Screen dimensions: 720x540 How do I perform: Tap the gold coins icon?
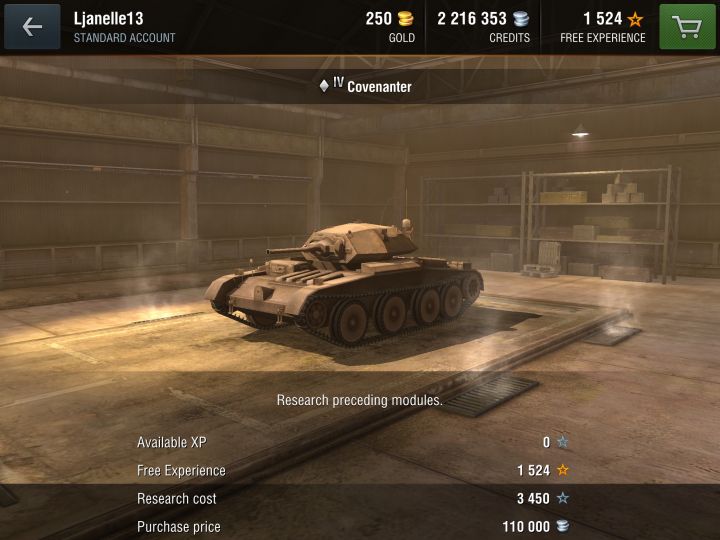point(405,19)
